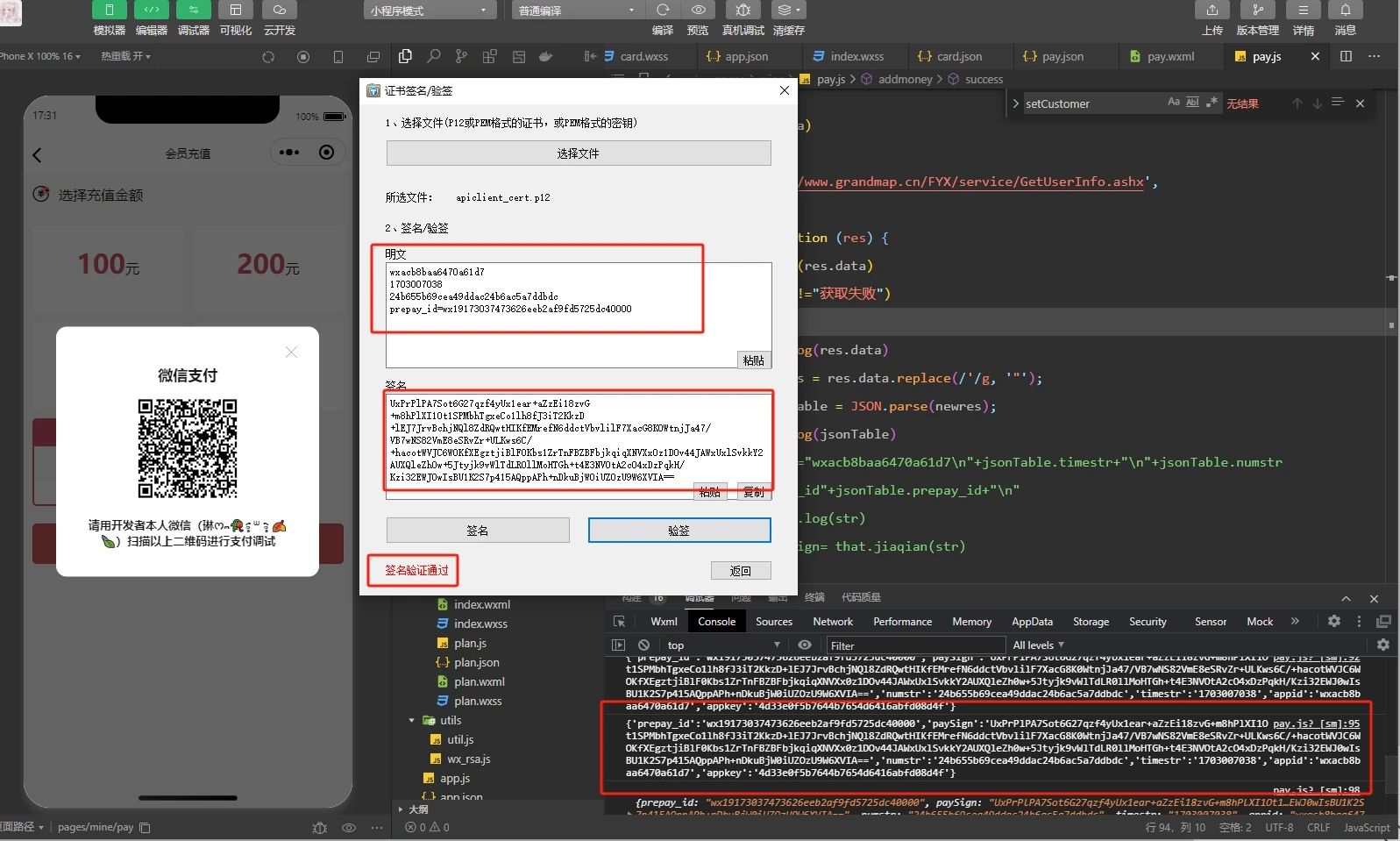Screen dimensions: 1400x841
Task: Open the 详情 details panel
Action: point(1304,11)
